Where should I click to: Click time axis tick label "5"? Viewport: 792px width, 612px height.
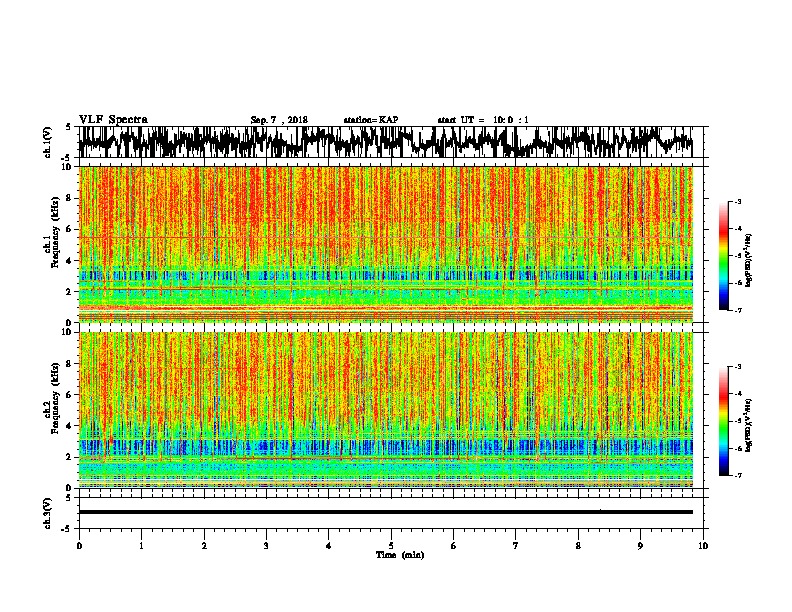point(391,546)
